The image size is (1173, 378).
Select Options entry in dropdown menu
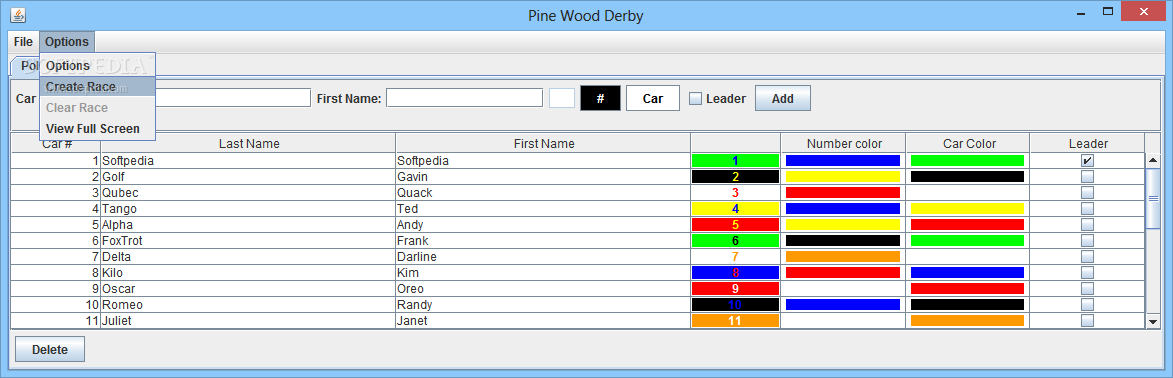click(97, 66)
